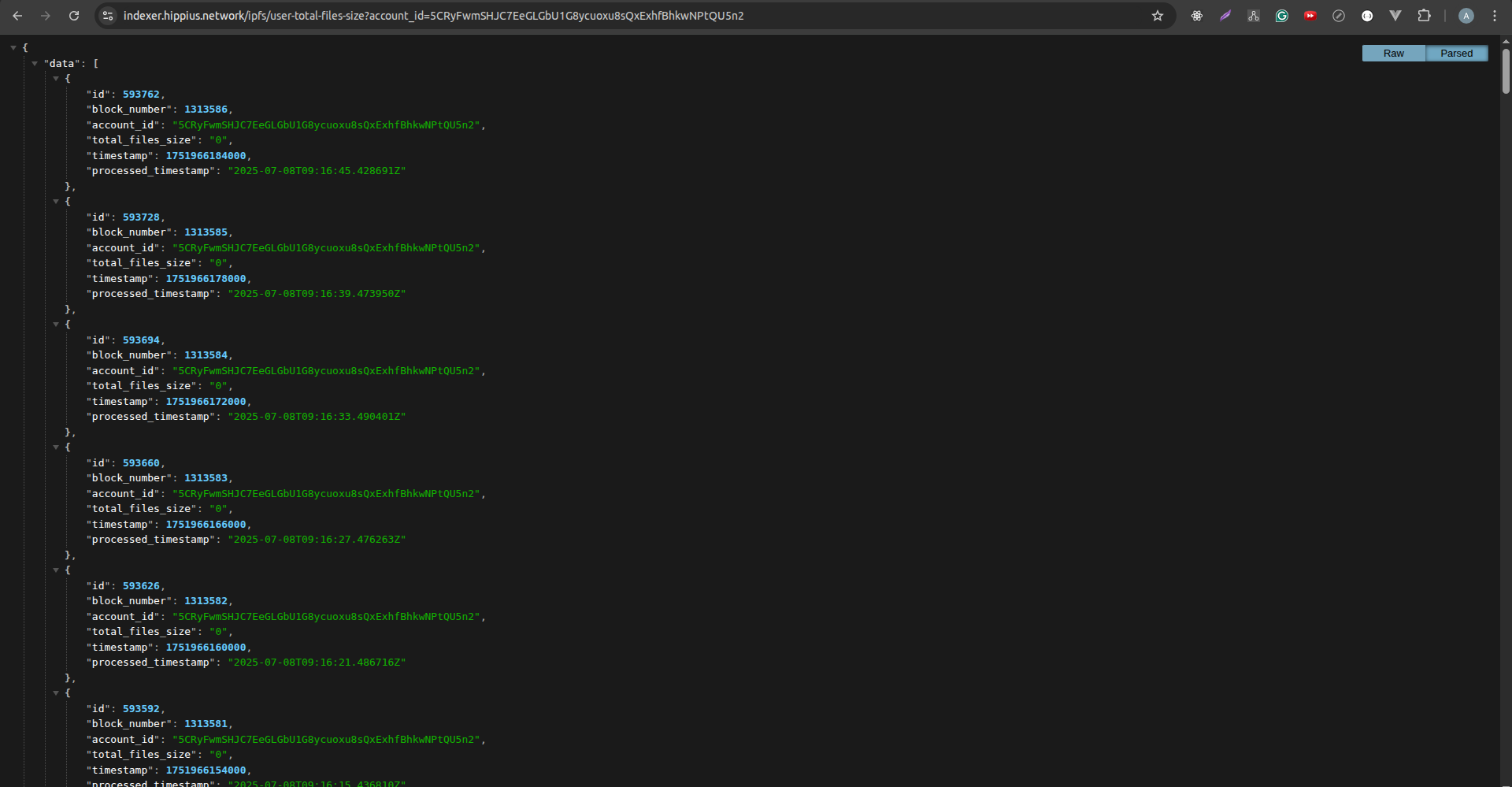Select processed_timestamp "2025-07-08T09:16:39.473950Z"
The width and height of the screenshot is (1512, 787).
pos(317,294)
